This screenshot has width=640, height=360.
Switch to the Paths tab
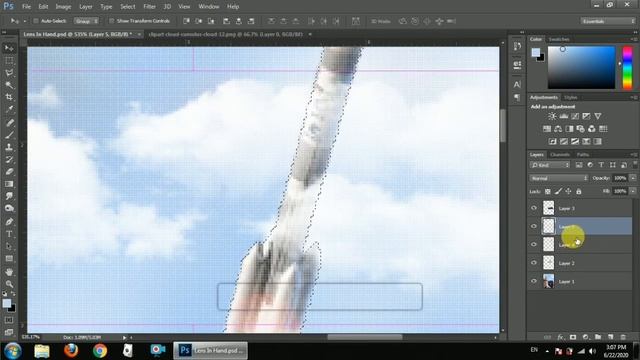click(582, 155)
